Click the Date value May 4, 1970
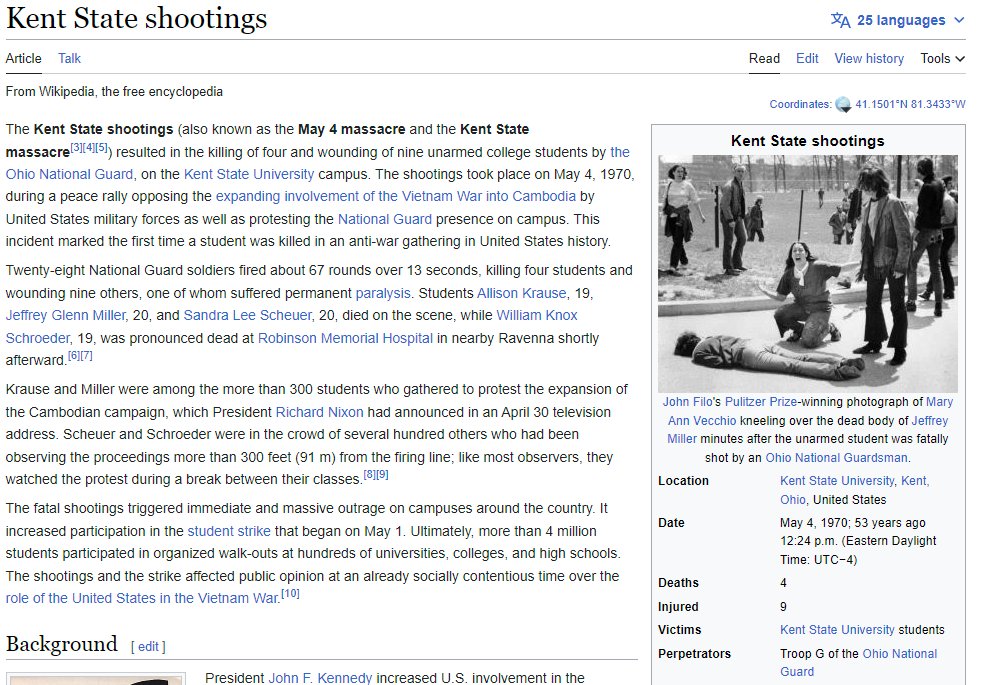The image size is (982, 685). [x=814, y=523]
